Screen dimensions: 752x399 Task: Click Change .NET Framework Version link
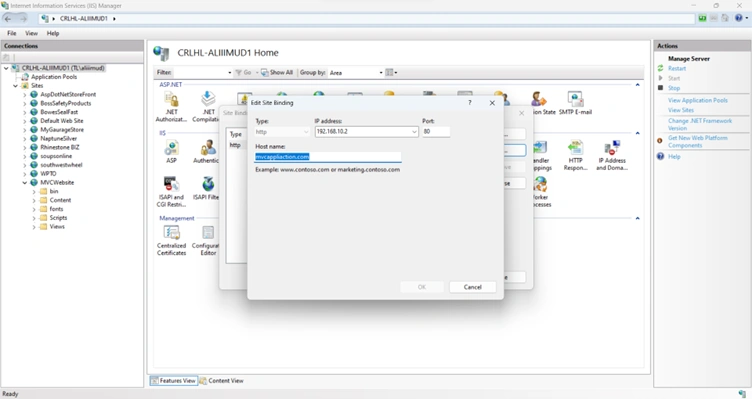point(700,124)
